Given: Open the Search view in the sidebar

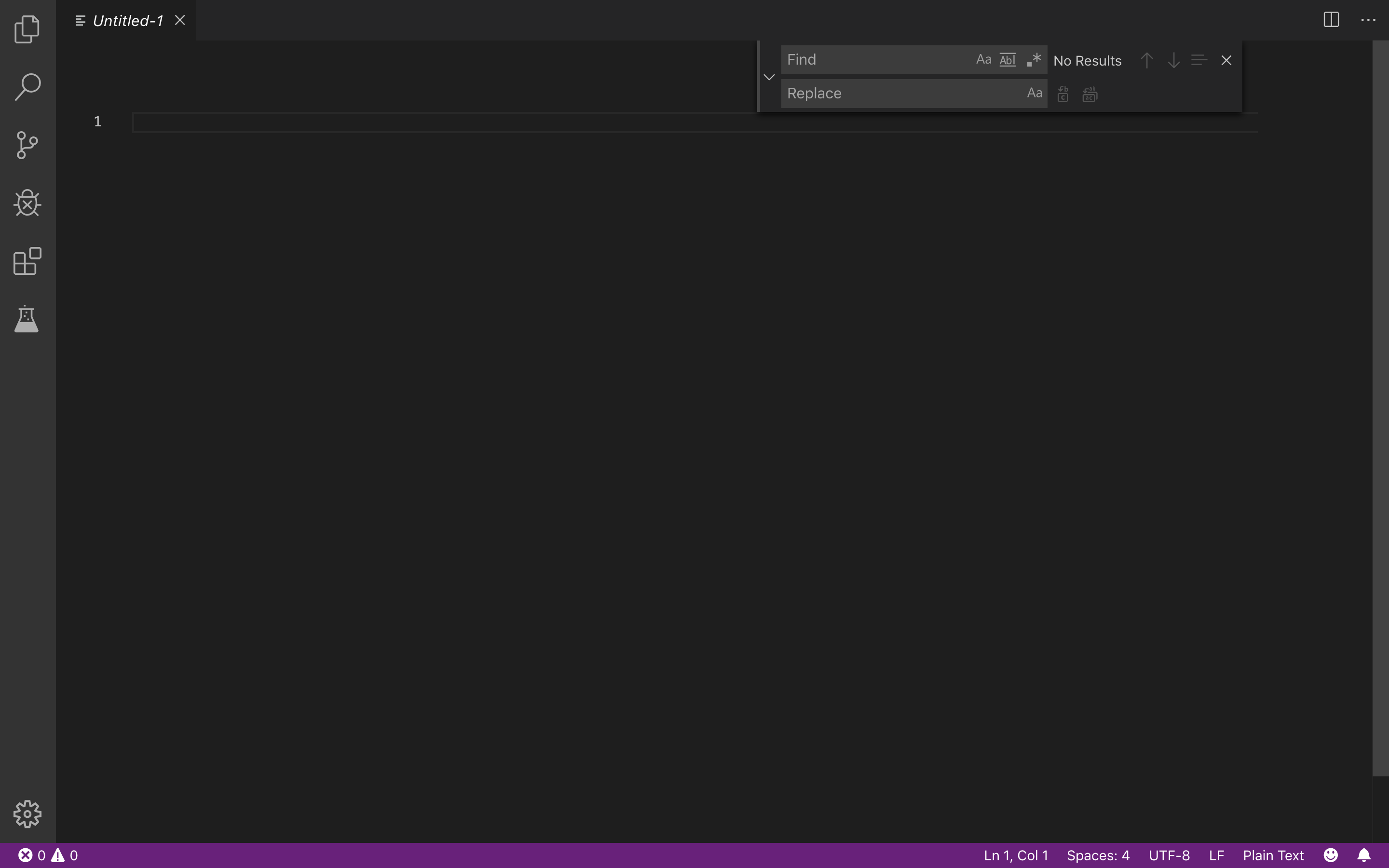Looking at the screenshot, I should 27,87.
